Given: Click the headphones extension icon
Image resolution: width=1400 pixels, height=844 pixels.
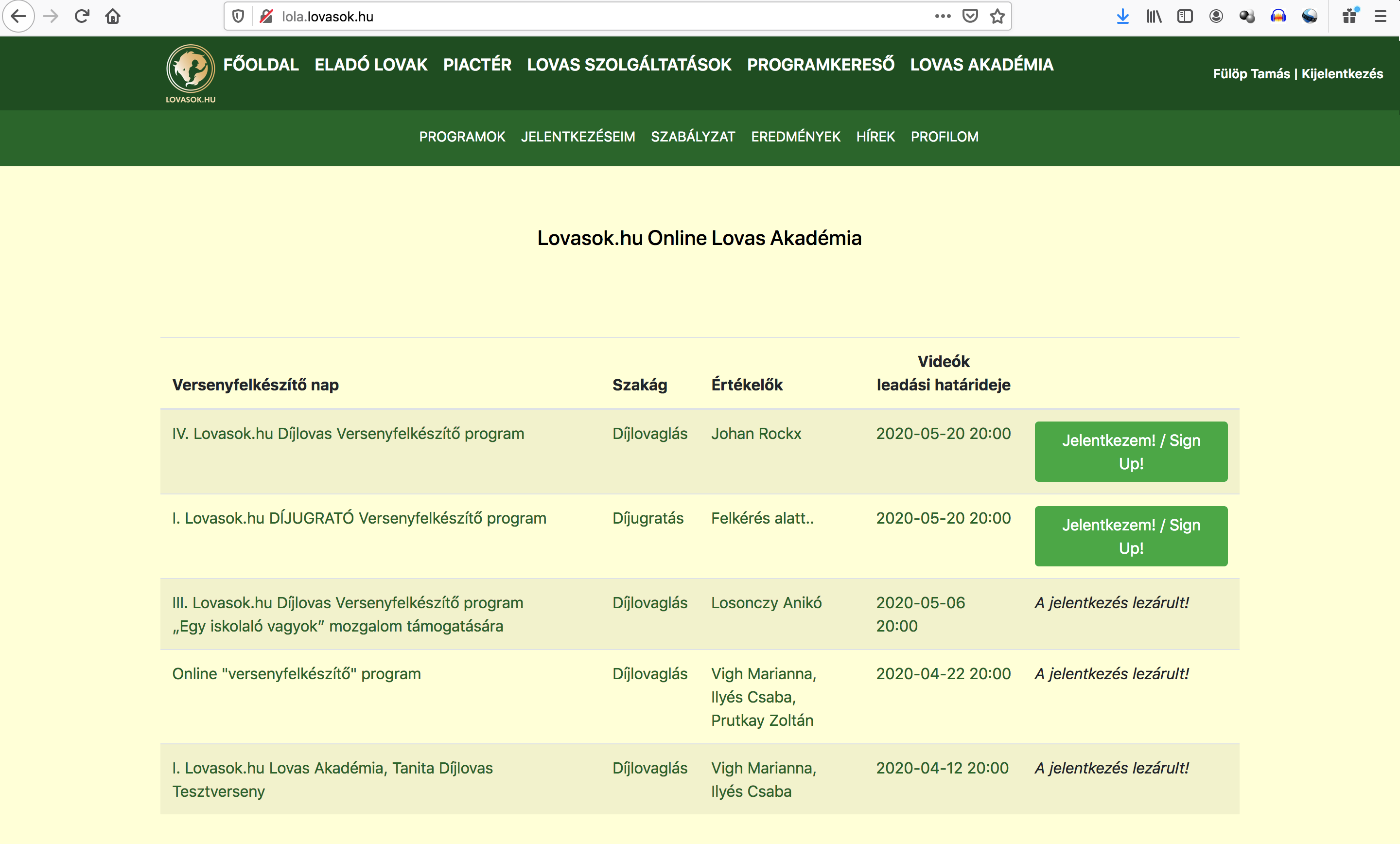Looking at the screenshot, I should [x=1278, y=17].
